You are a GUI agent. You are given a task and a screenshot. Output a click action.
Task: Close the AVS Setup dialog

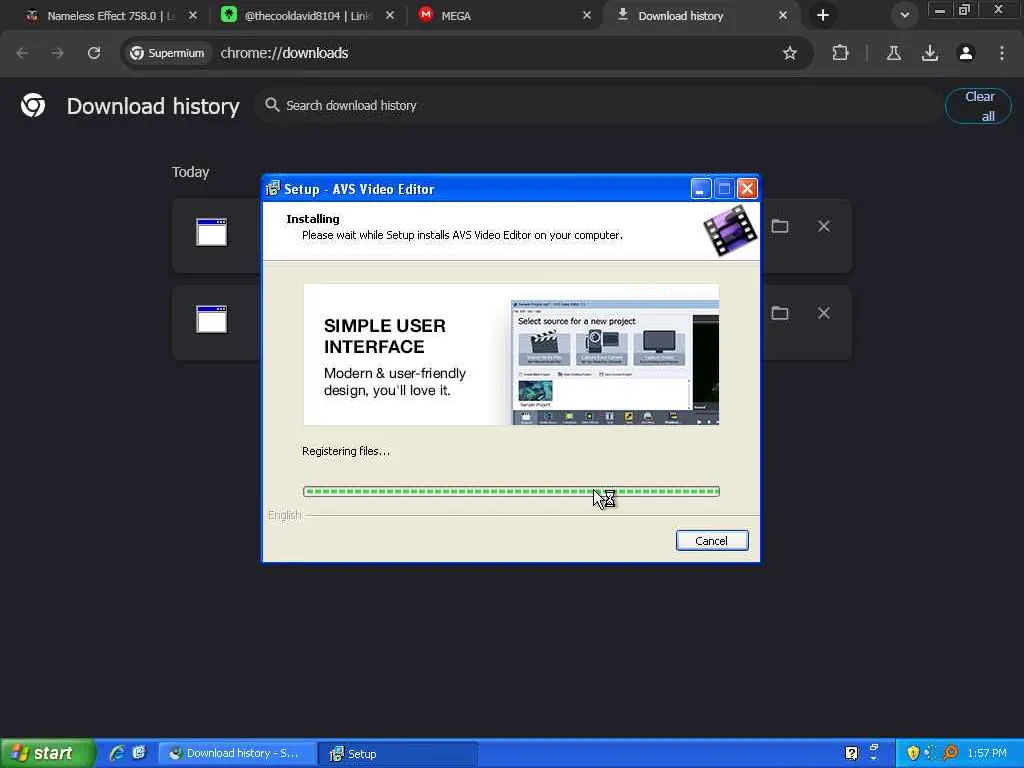pyautogui.click(x=747, y=189)
